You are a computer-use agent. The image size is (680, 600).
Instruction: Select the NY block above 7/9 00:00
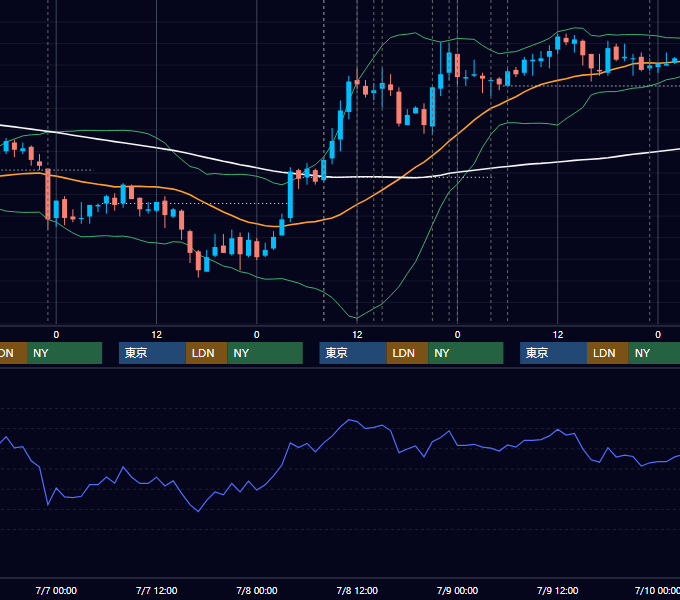[466, 353]
